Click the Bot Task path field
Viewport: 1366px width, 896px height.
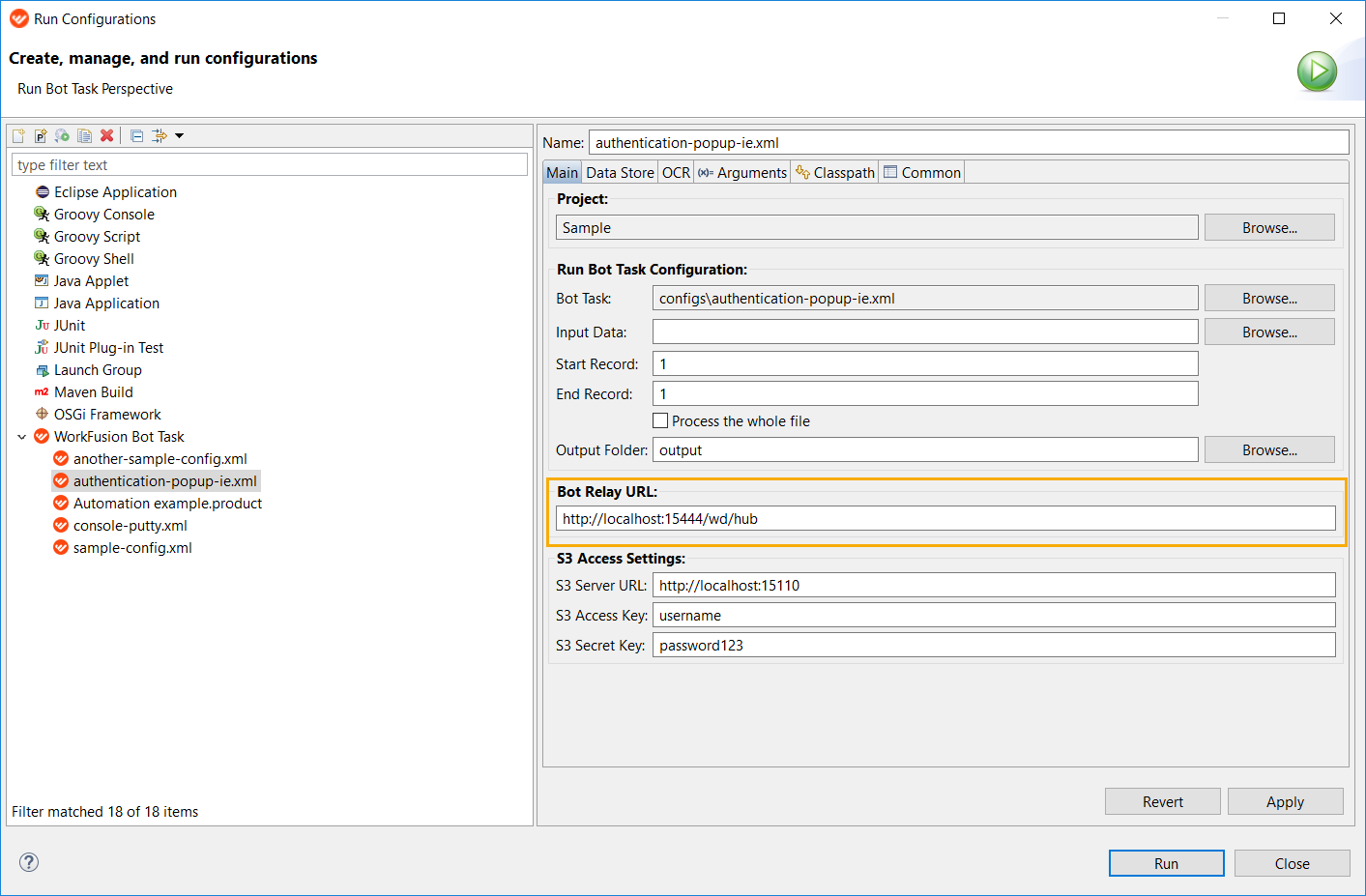point(925,299)
